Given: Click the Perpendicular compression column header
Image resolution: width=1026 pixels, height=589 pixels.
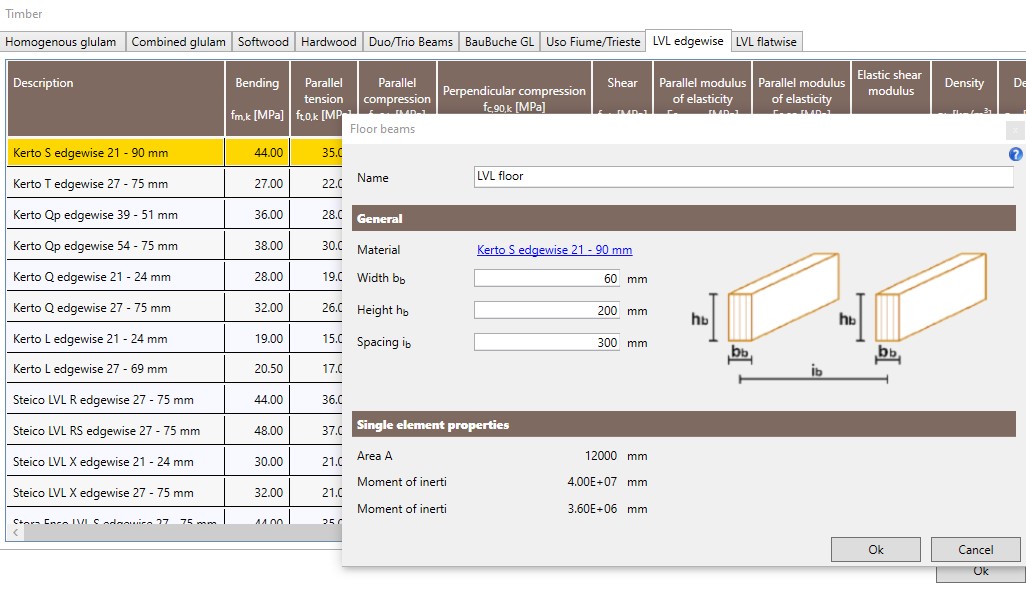Looking at the screenshot, I should (x=514, y=88).
